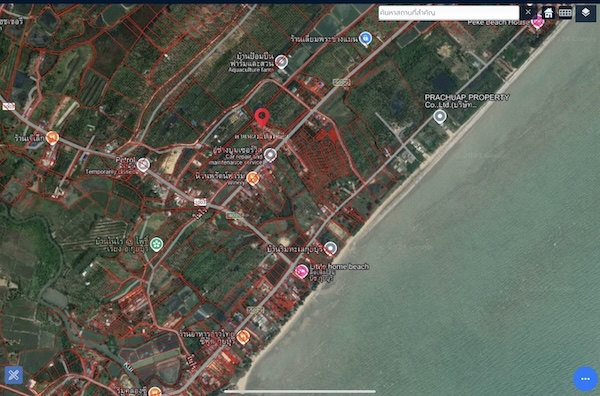Image resolution: width=600 pixels, height=396 pixels.
Task: Tap the home indicator bar at bottom
Action: point(300,391)
